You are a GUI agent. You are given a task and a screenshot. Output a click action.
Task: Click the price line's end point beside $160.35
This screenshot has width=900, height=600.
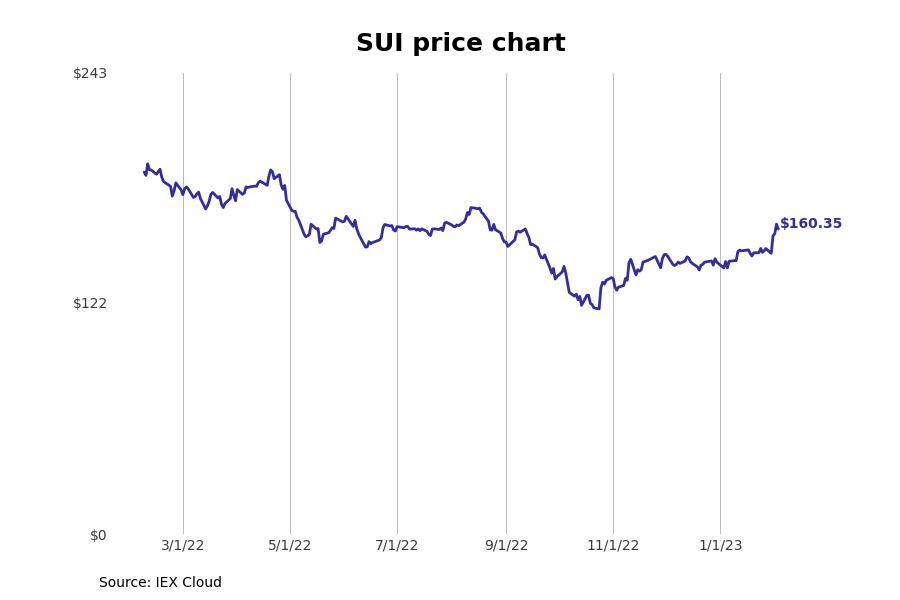pyautogui.click(x=778, y=227)
